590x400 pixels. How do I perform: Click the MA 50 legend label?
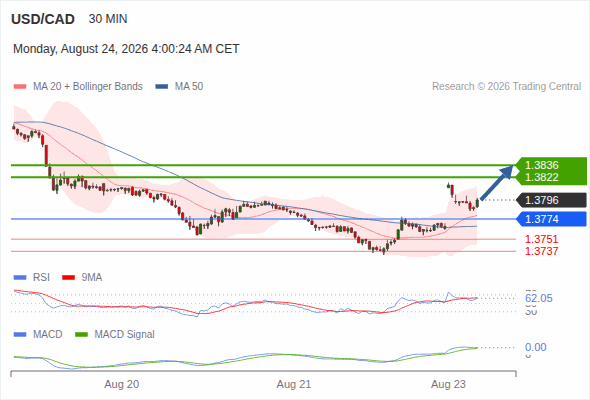point(189,87)
